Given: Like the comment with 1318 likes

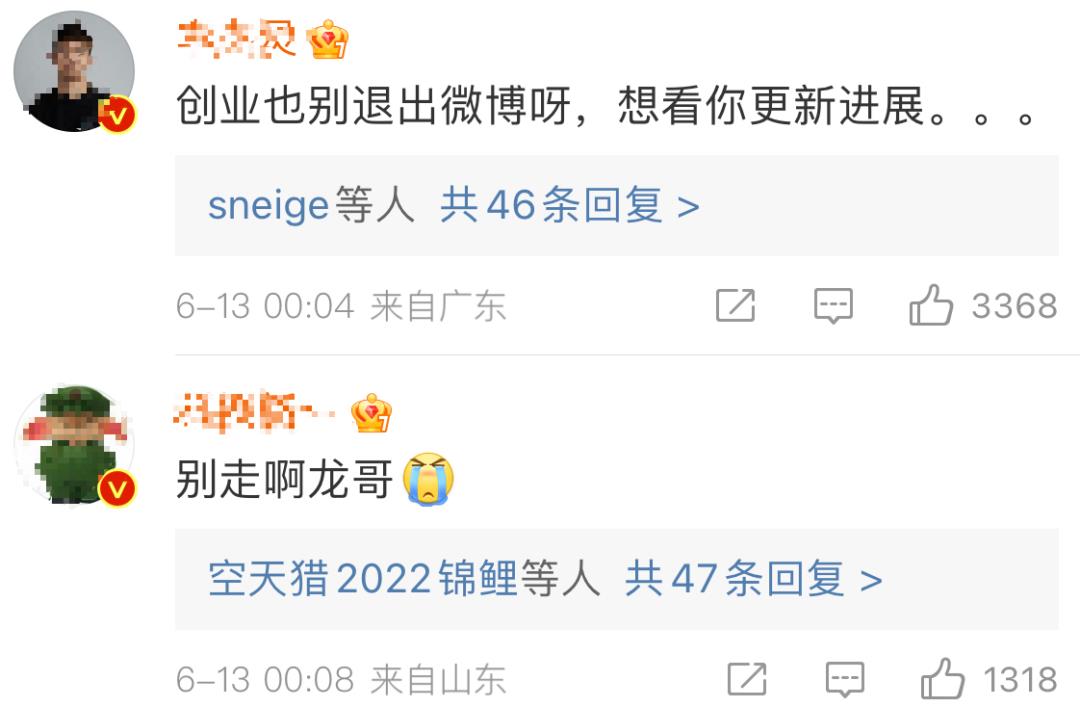Looking at the screenshot, I should click(942, 679).
